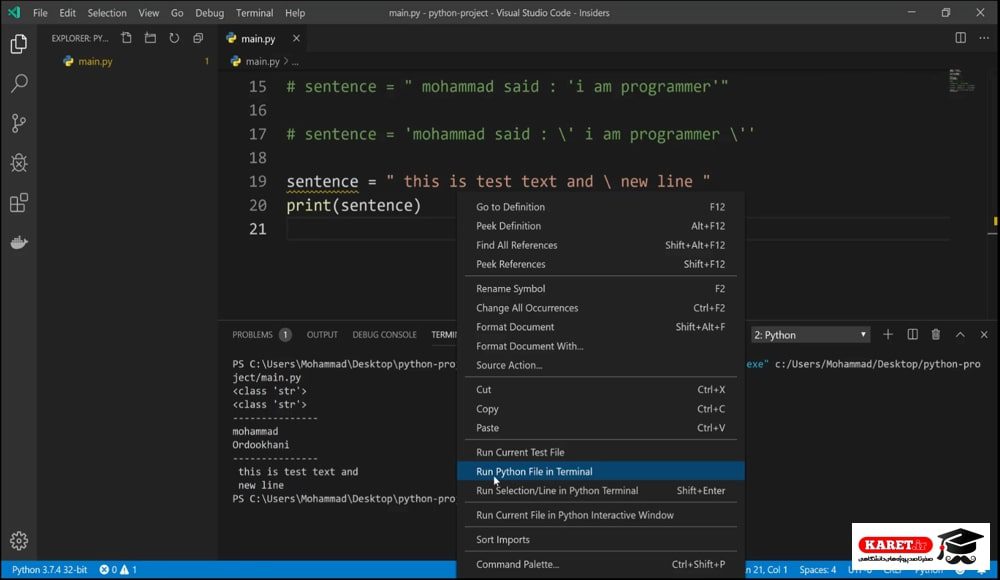Click Spaces: 4 indentation in status bar

(818, 570)
